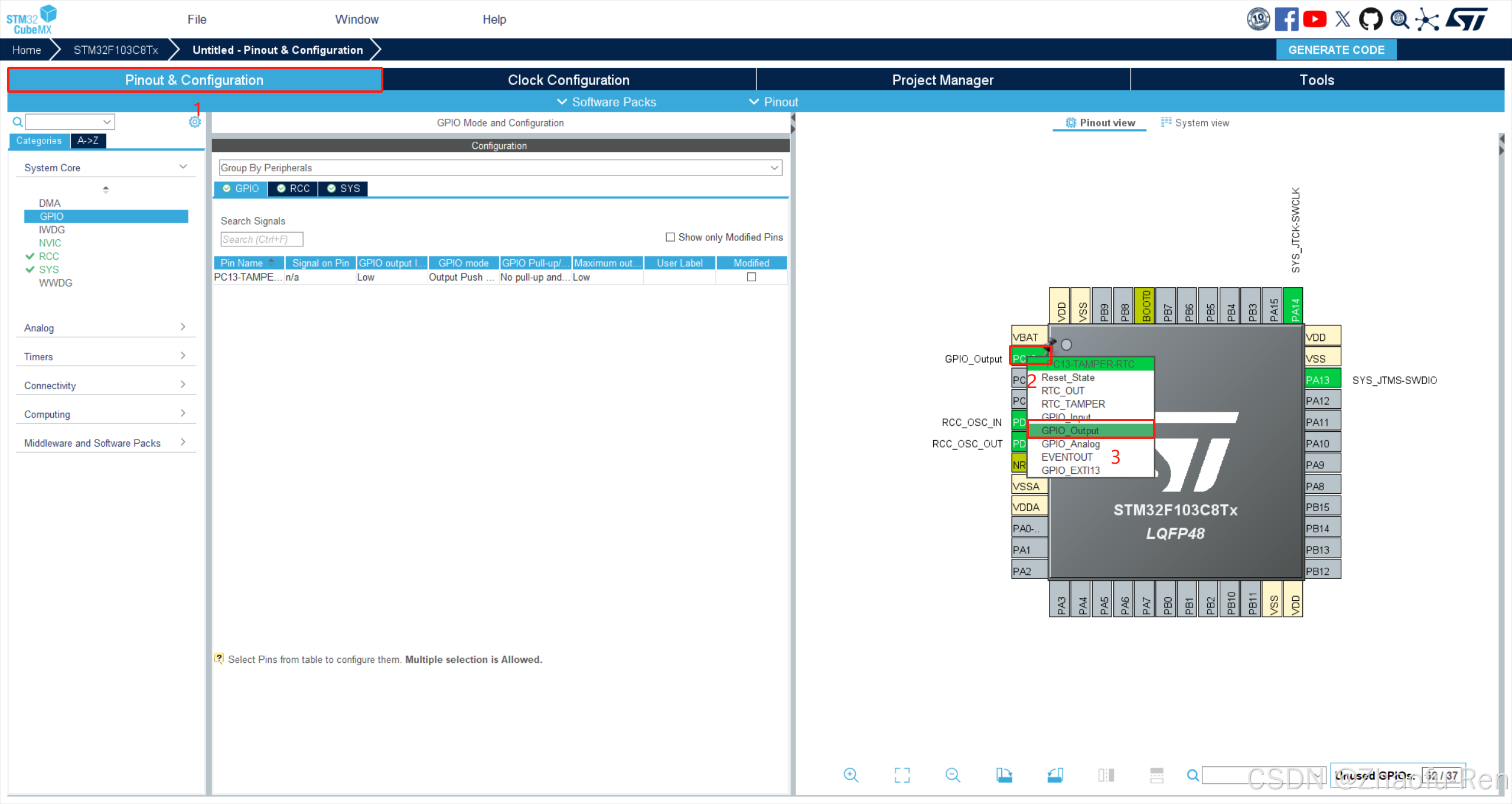Select PC13-TAMPER row in GPIO table
This screenshot has height=804, width=1512.
click(500, 277)
